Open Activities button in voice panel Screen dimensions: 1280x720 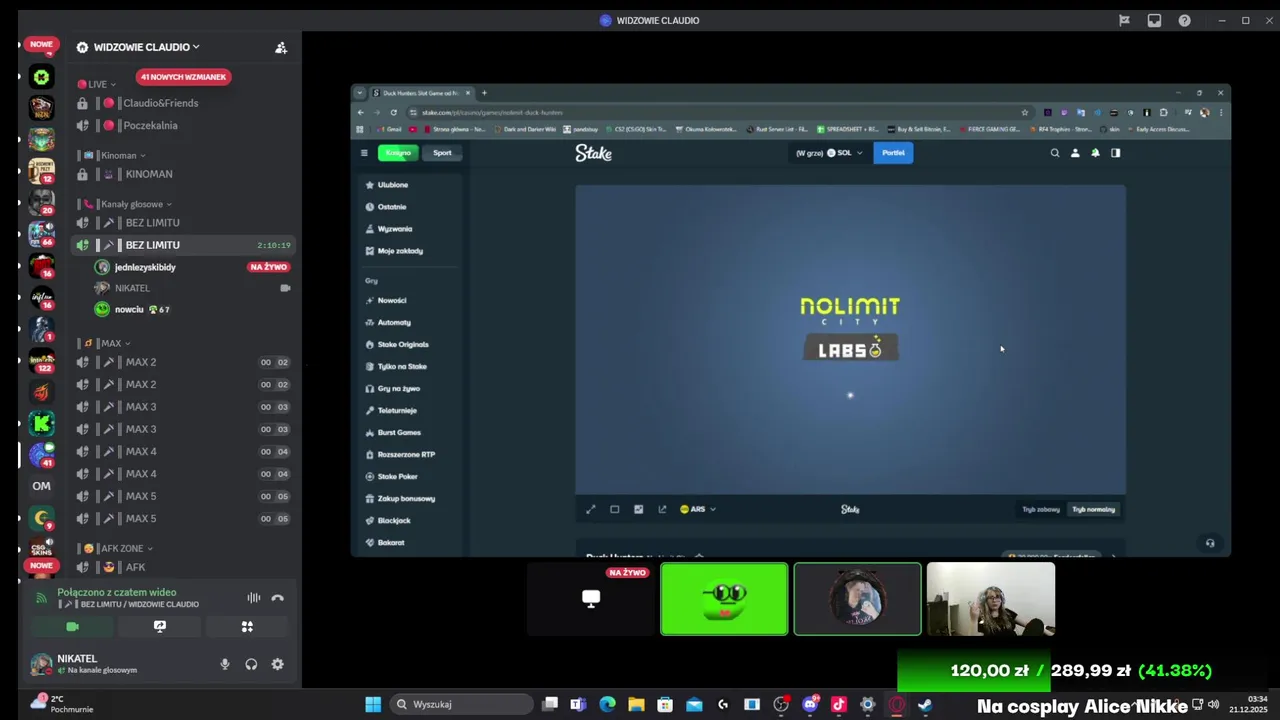click(247, 627)
